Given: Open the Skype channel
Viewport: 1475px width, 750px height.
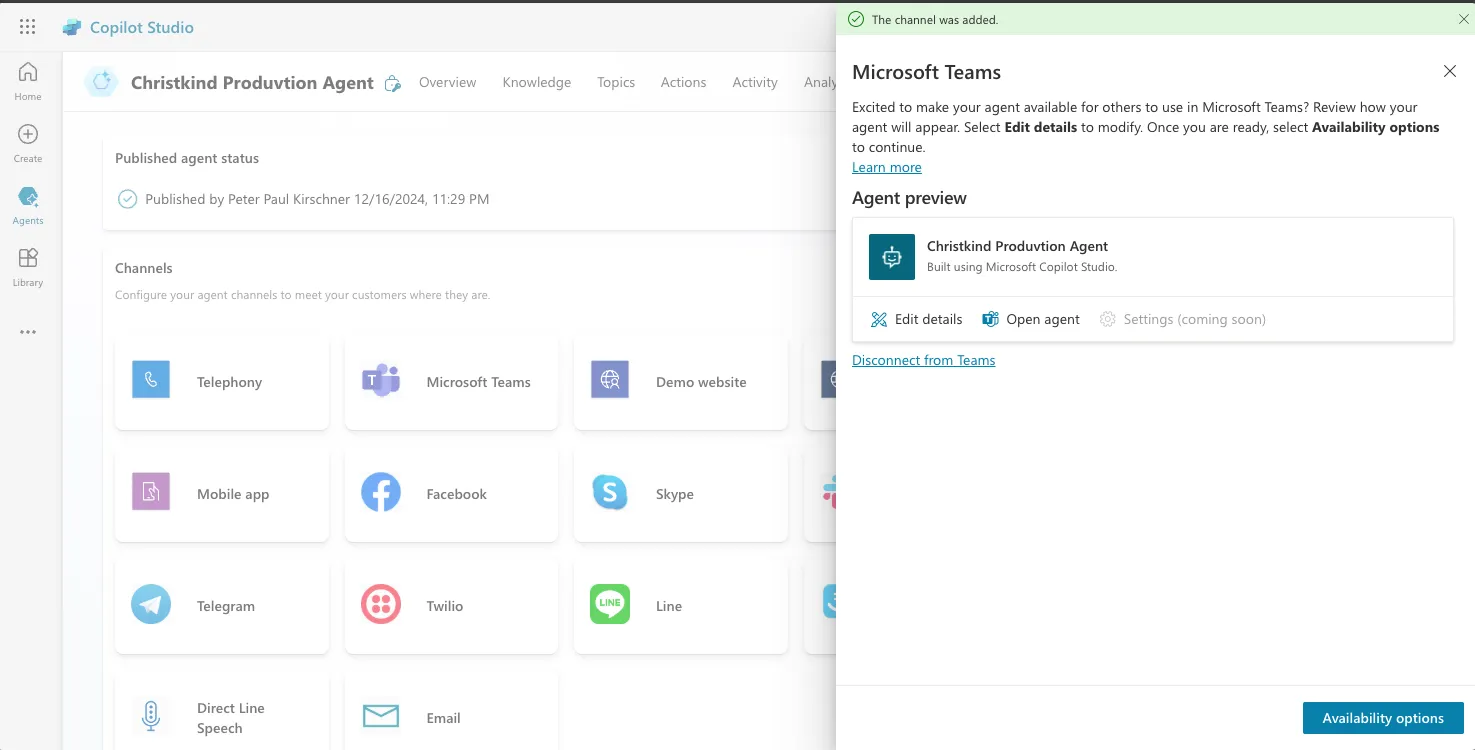Looking at the screenshot, I should (x=680, y=493).
